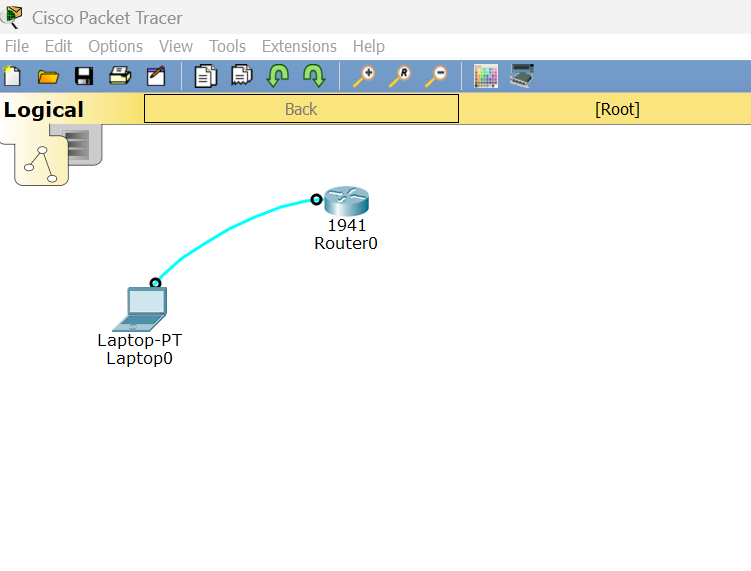The height and width of the screenshot is (571, 751).
Task: Click the Undo arrow icon
Action: click(x=277, y=76)
